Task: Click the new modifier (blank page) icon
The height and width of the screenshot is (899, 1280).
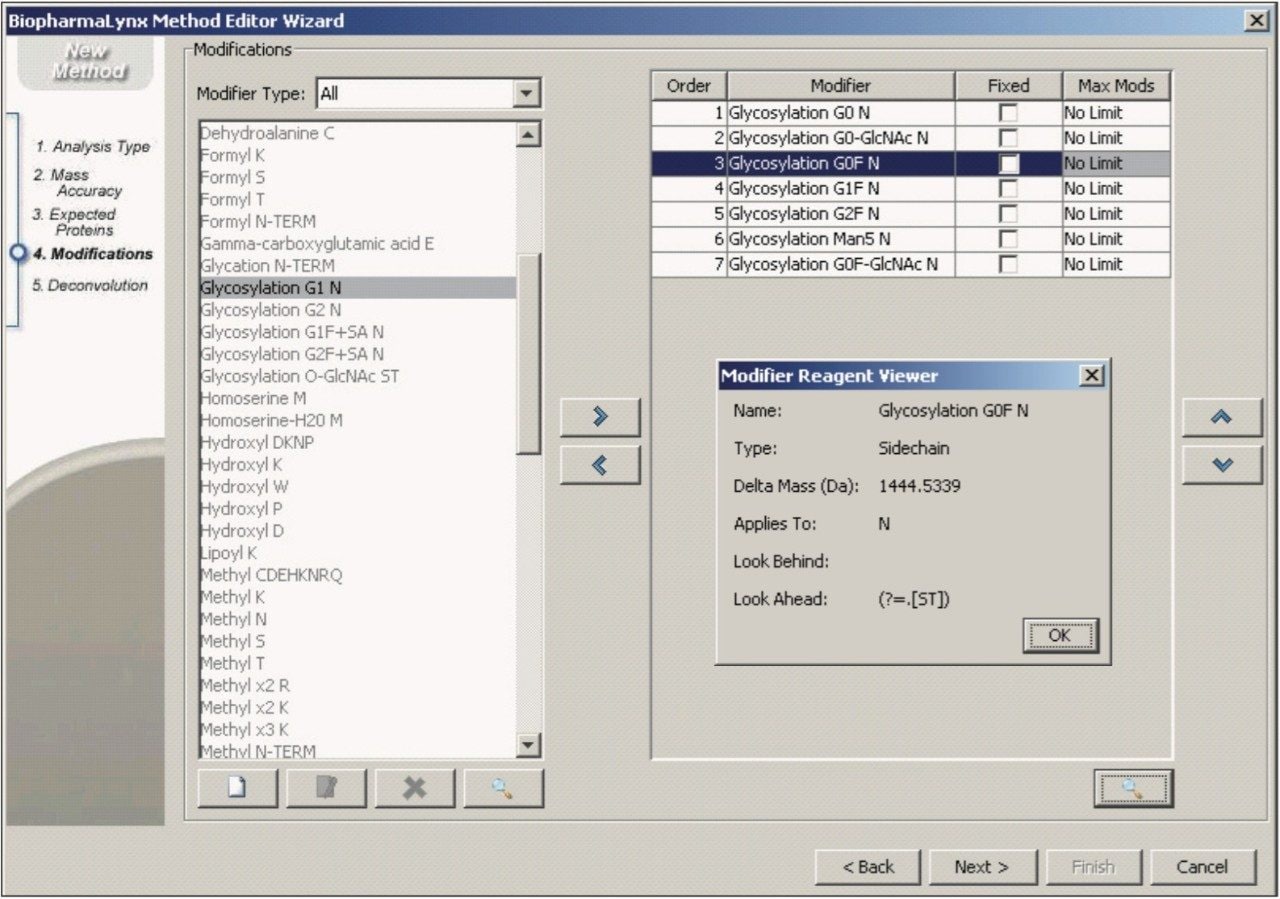Action: click(237, 788)
